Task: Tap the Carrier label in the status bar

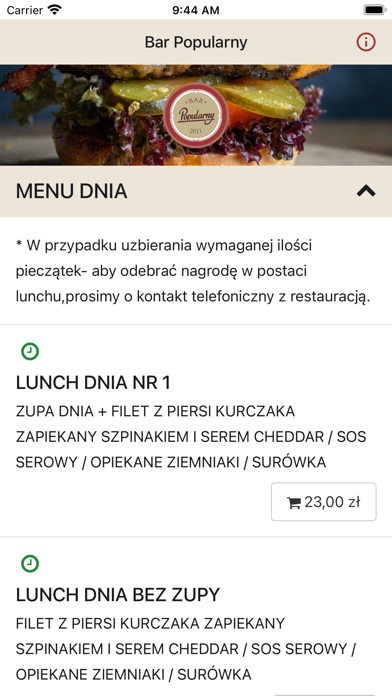Action: pos(24,10)
